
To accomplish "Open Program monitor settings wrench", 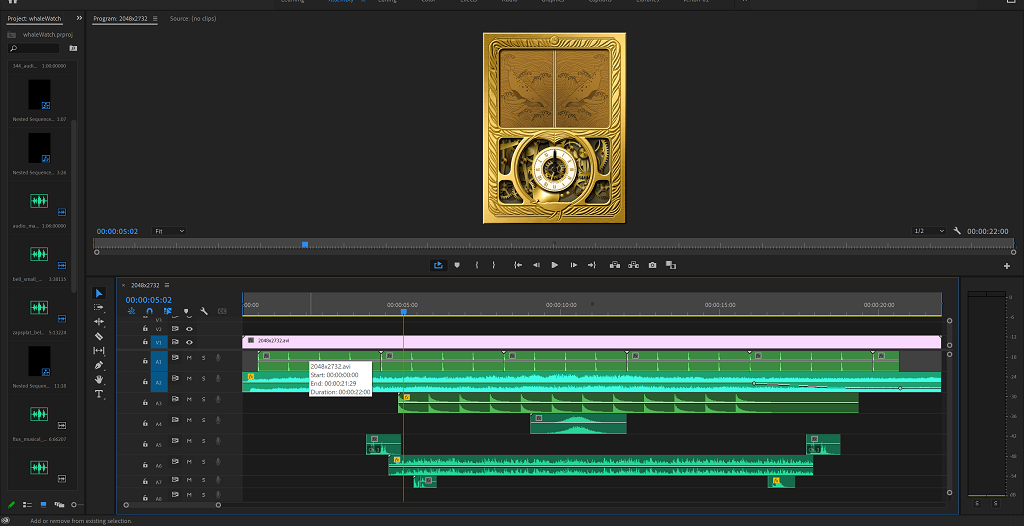I will [957, 231].
